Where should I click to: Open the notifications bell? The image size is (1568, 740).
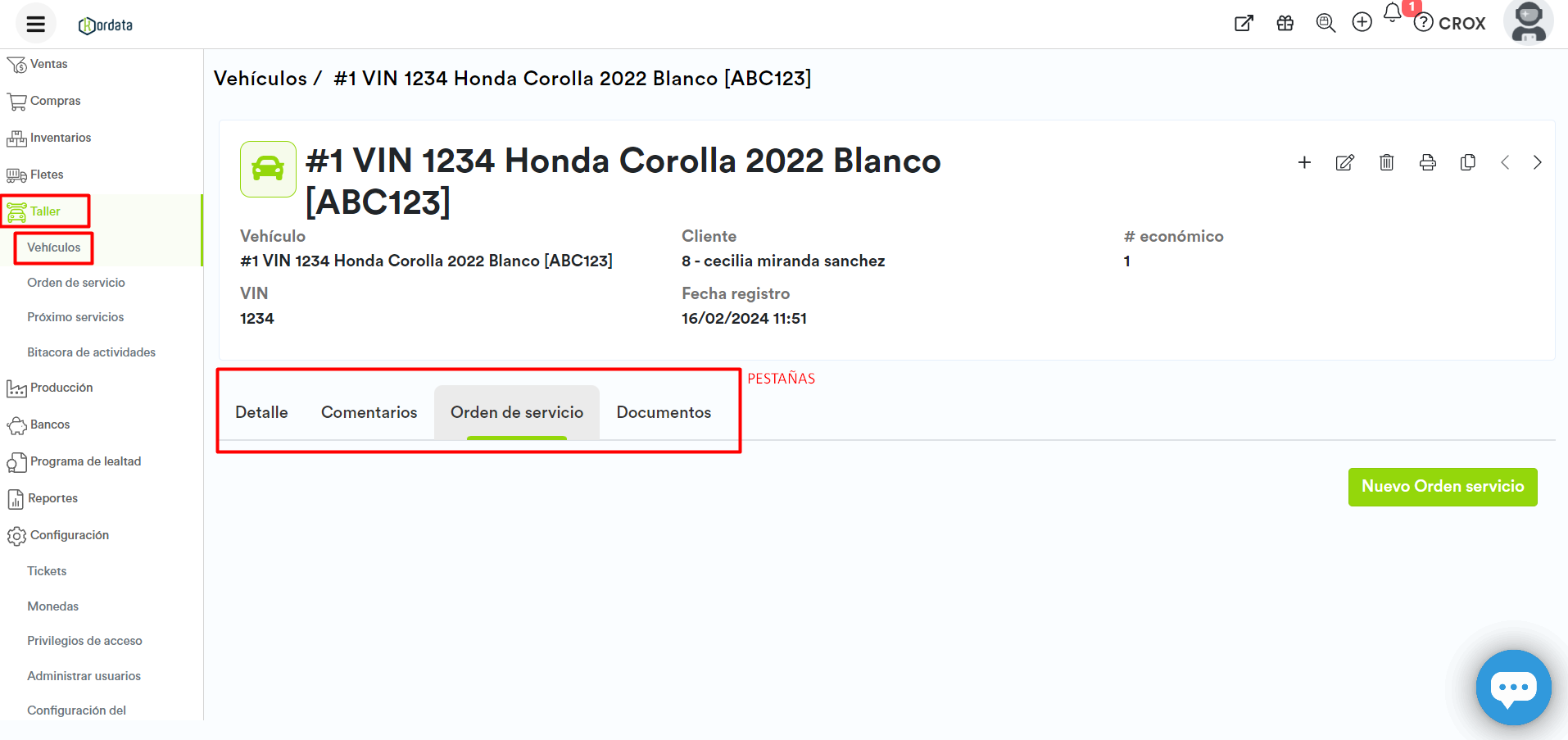[x=1392, y=13]
